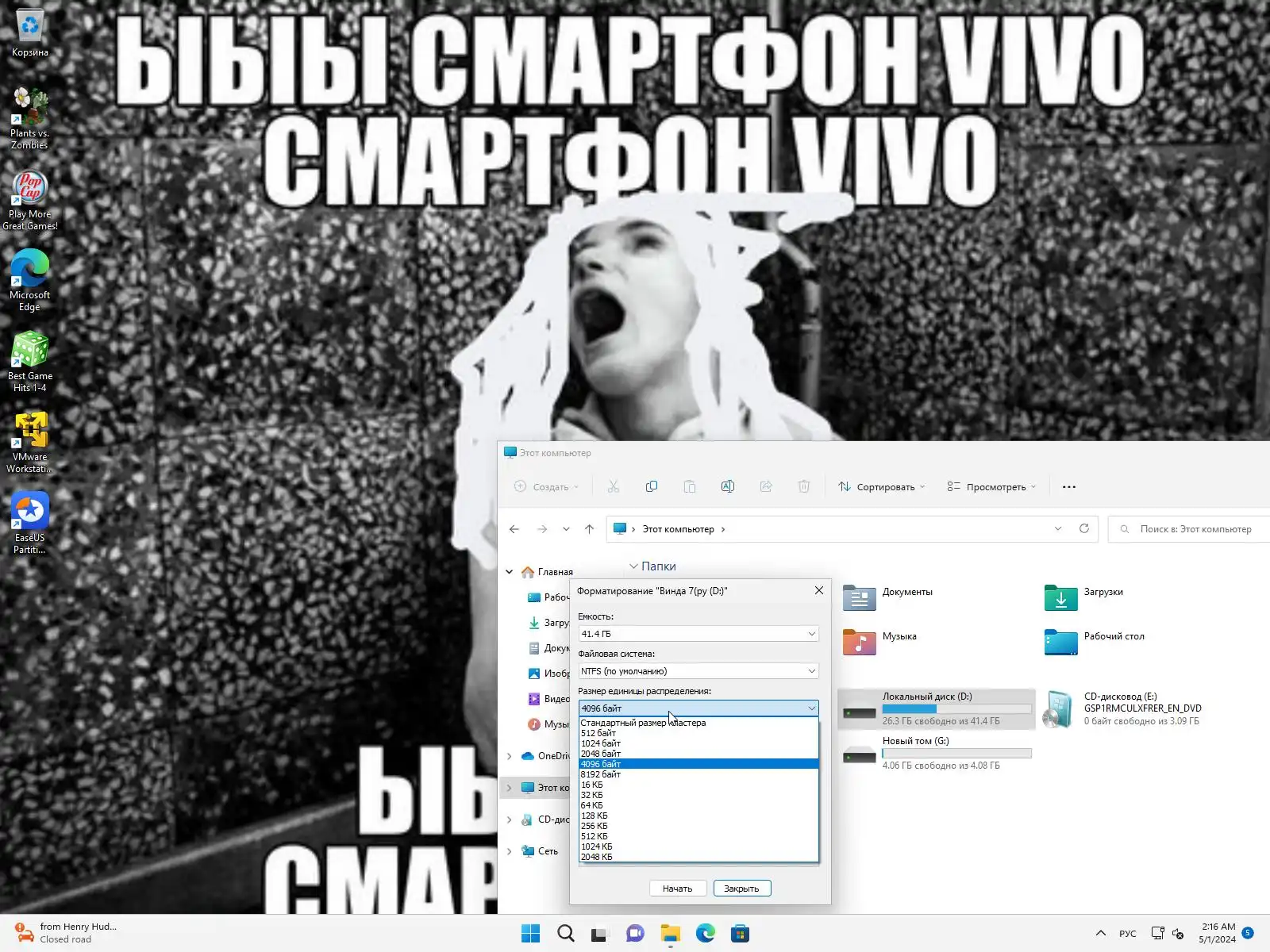
Task: Collapse the Главная tree node
Action: pos(510,572)
